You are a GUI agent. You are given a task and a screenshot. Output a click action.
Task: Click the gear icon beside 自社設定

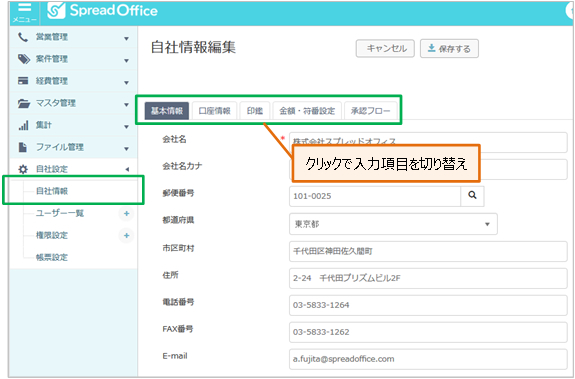coord(23,169)
